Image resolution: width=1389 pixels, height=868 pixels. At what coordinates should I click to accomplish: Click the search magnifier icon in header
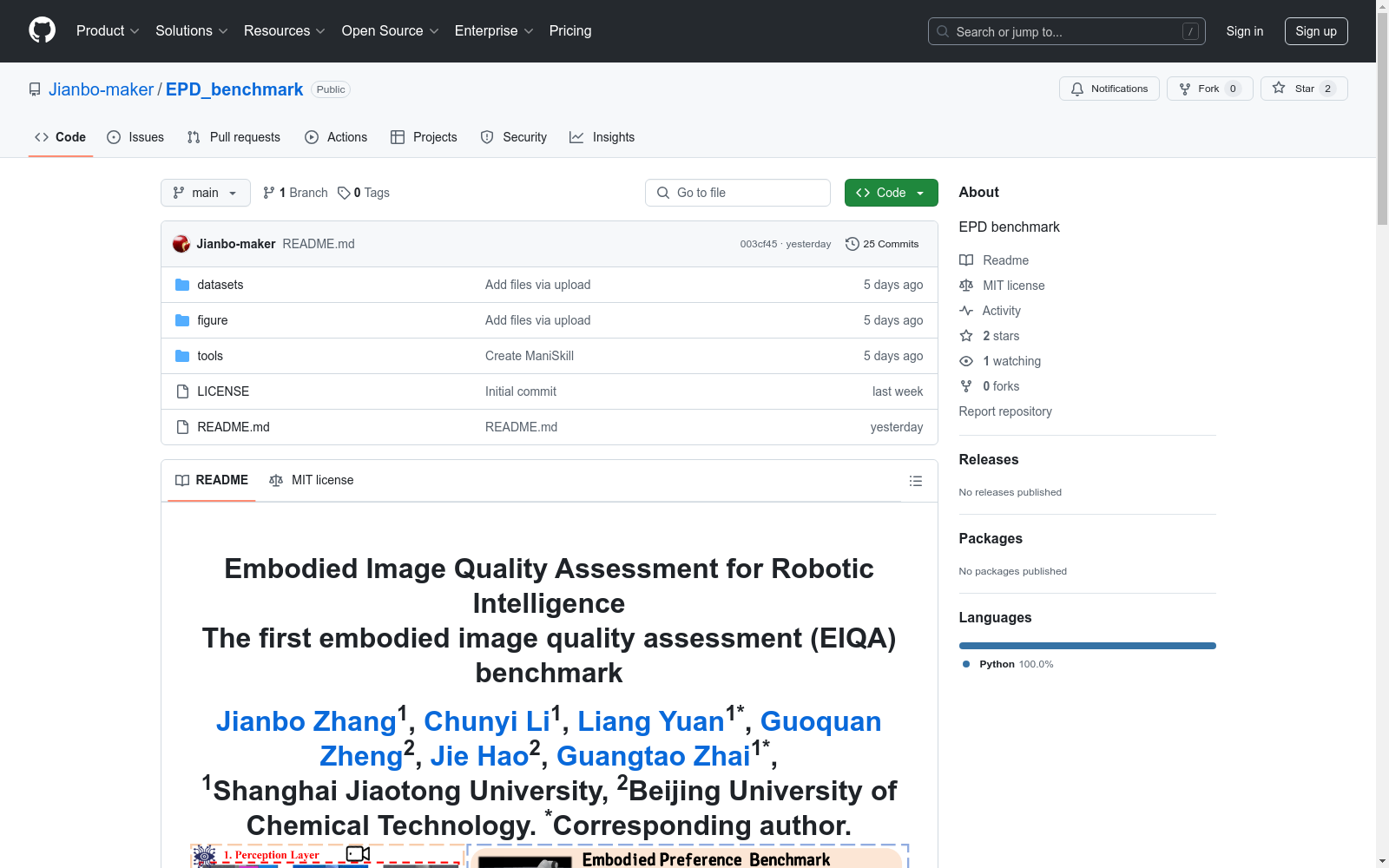point(943,31)
